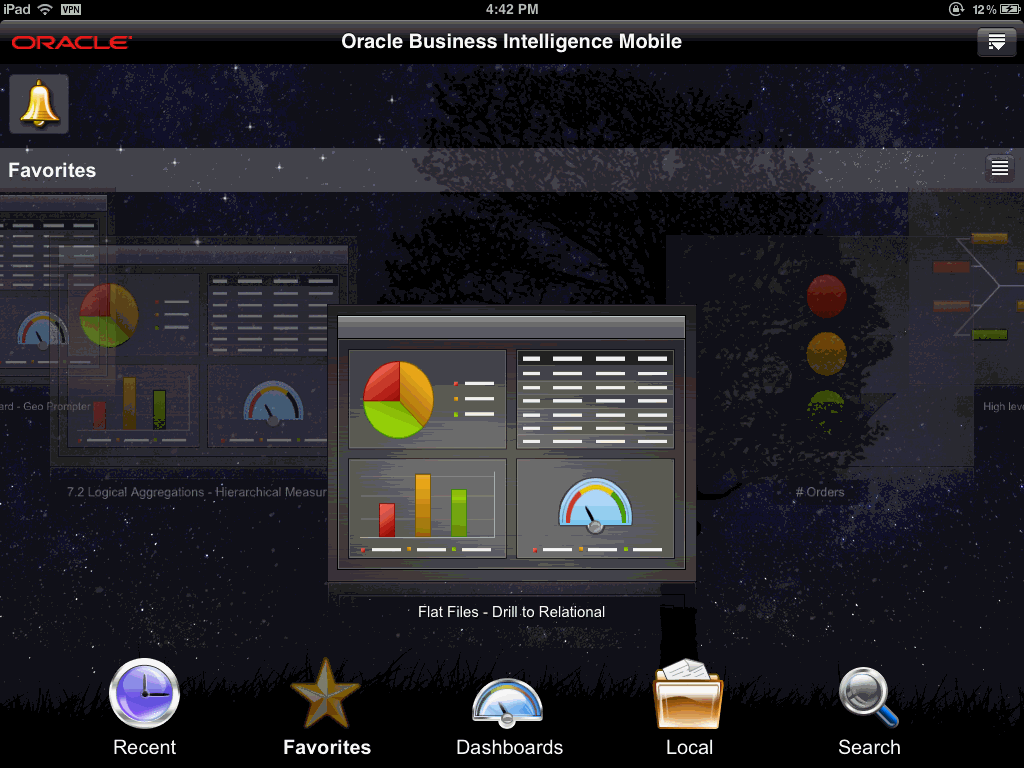Open the Dashboards gauge icon
The height and width of the screenshot is (768, 1024).
pyautogui.click(x=507, y=704)
